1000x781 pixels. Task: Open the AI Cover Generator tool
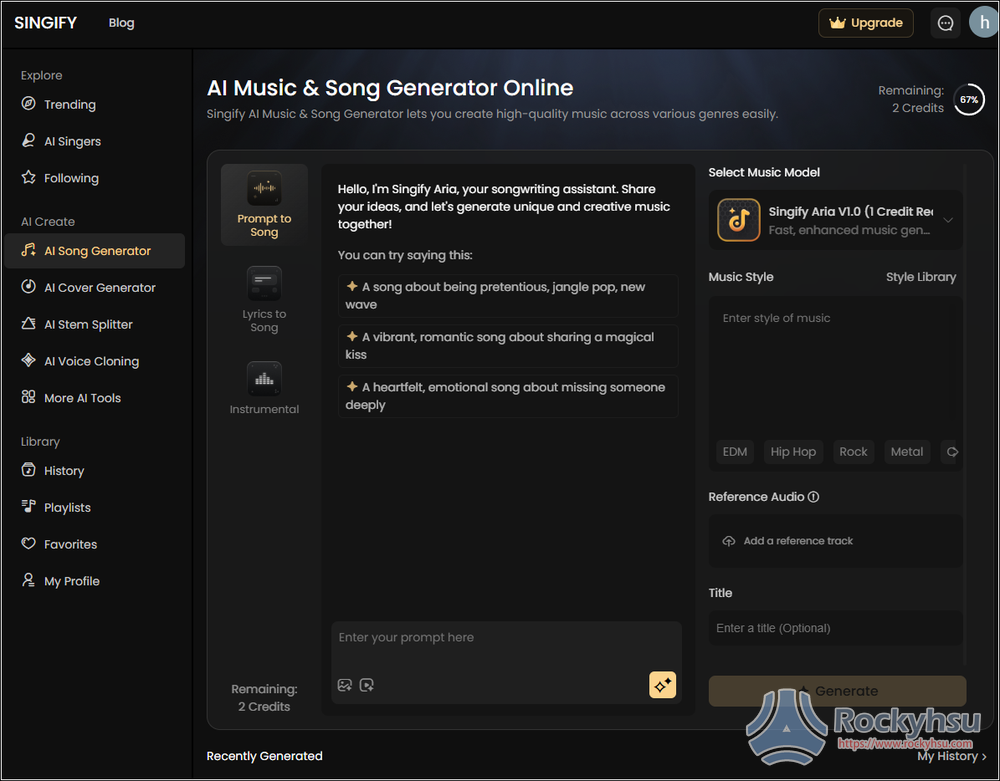point(88,288)
